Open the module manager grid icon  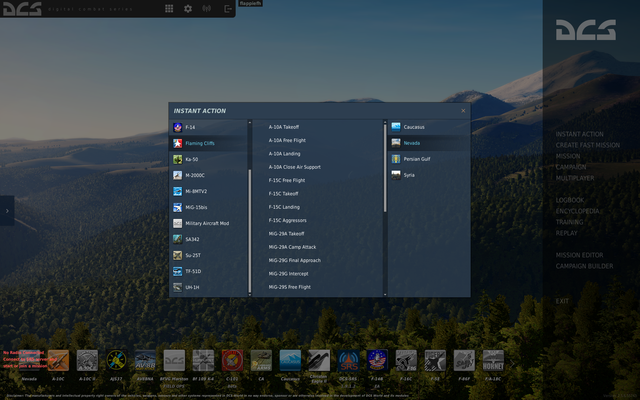click(169, 9)
